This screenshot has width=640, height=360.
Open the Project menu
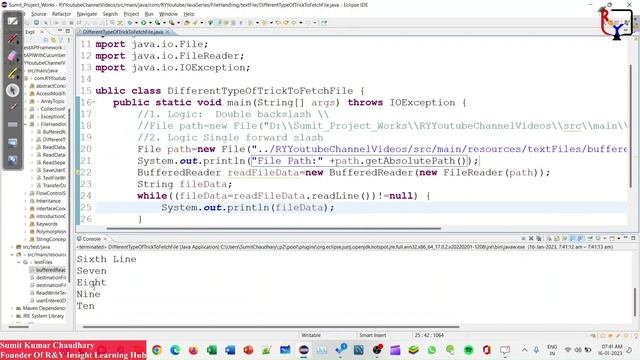(131, 14)
